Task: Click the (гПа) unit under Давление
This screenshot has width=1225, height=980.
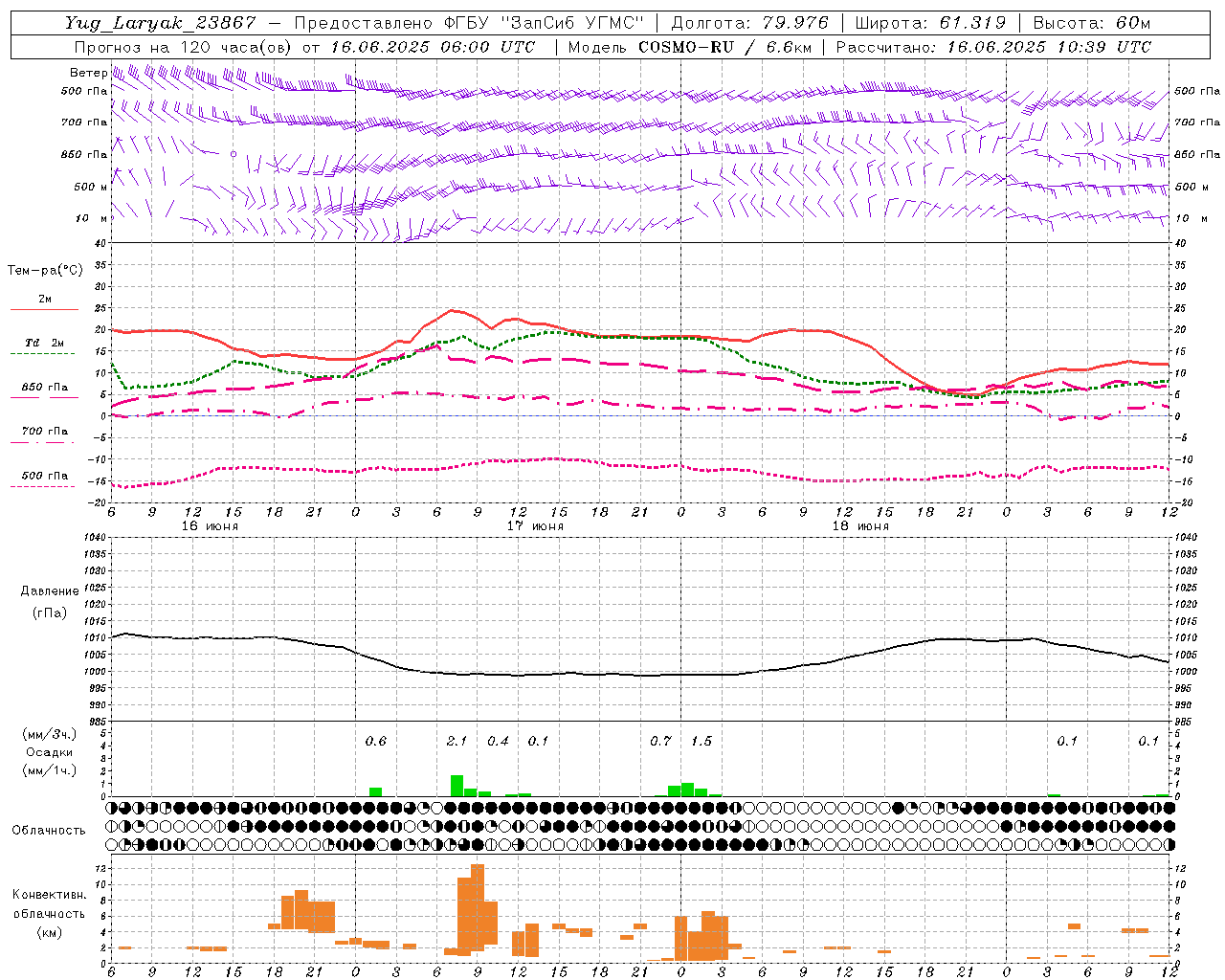Action: 49,613
